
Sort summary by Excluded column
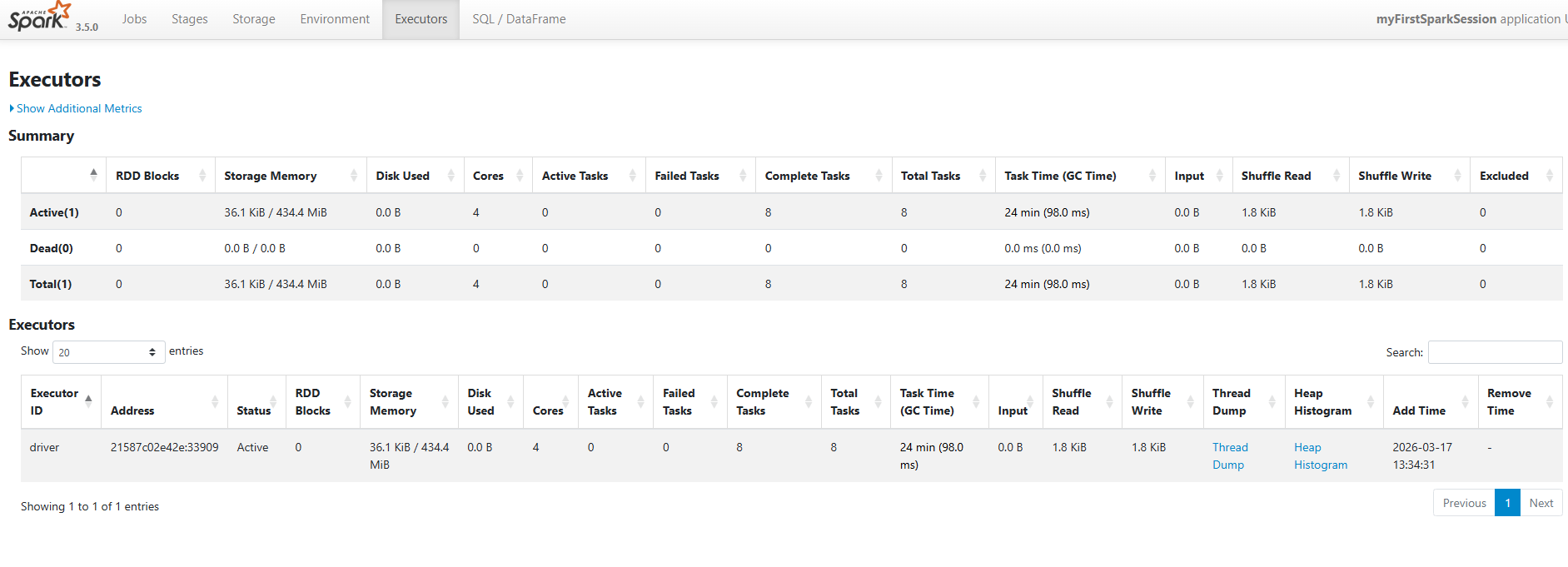point(1516,176)
